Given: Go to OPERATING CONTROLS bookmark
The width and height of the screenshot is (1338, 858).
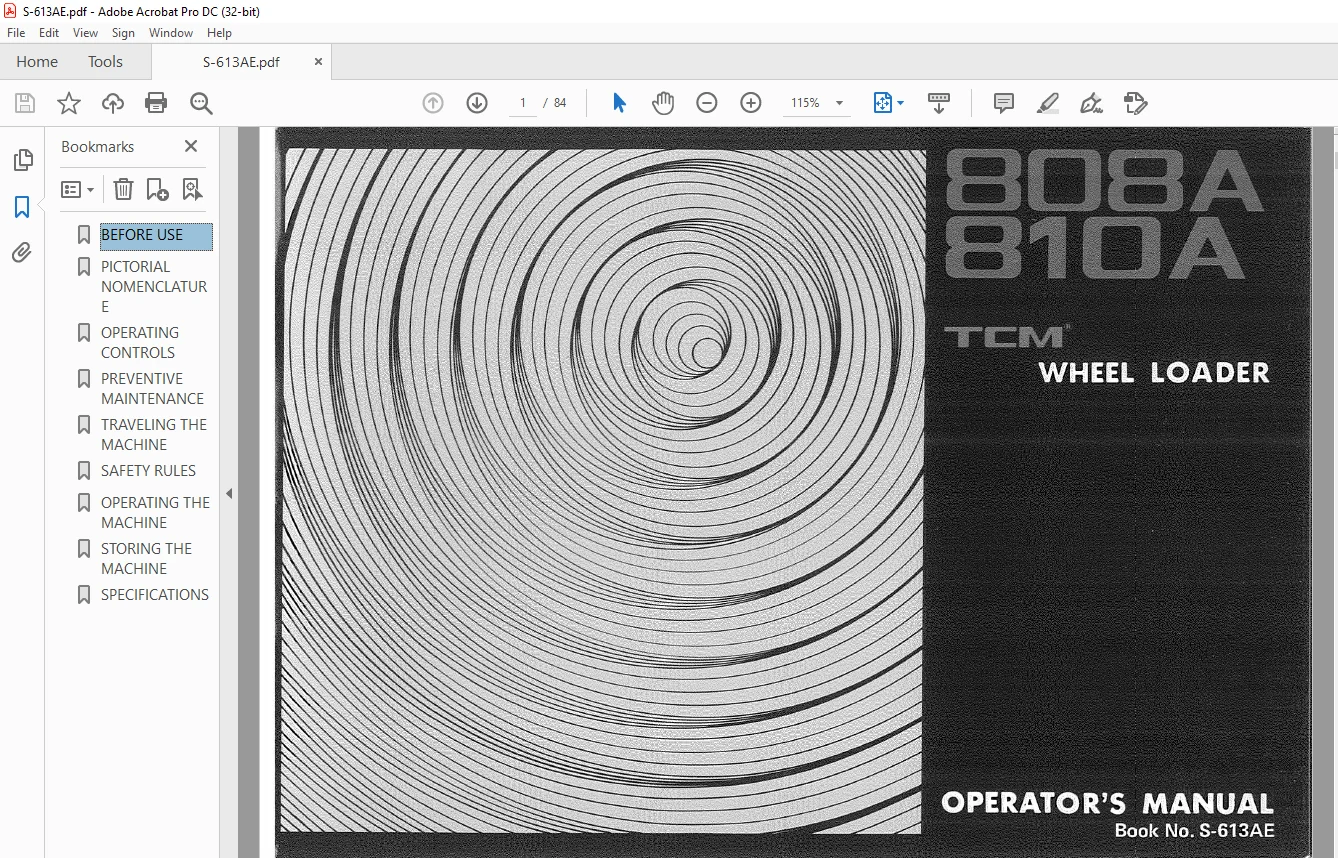Looking at the screenshot, I should click(x=140, y=343).
